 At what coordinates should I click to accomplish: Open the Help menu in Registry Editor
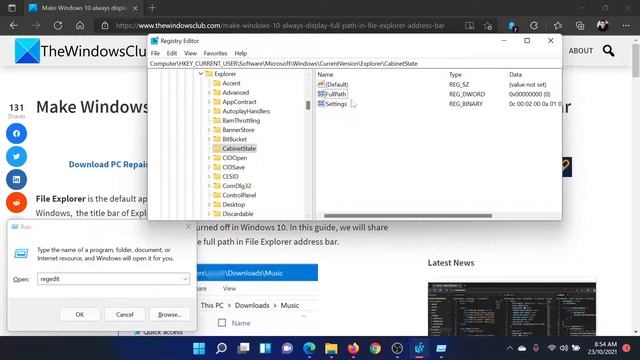tap(240, 53)
